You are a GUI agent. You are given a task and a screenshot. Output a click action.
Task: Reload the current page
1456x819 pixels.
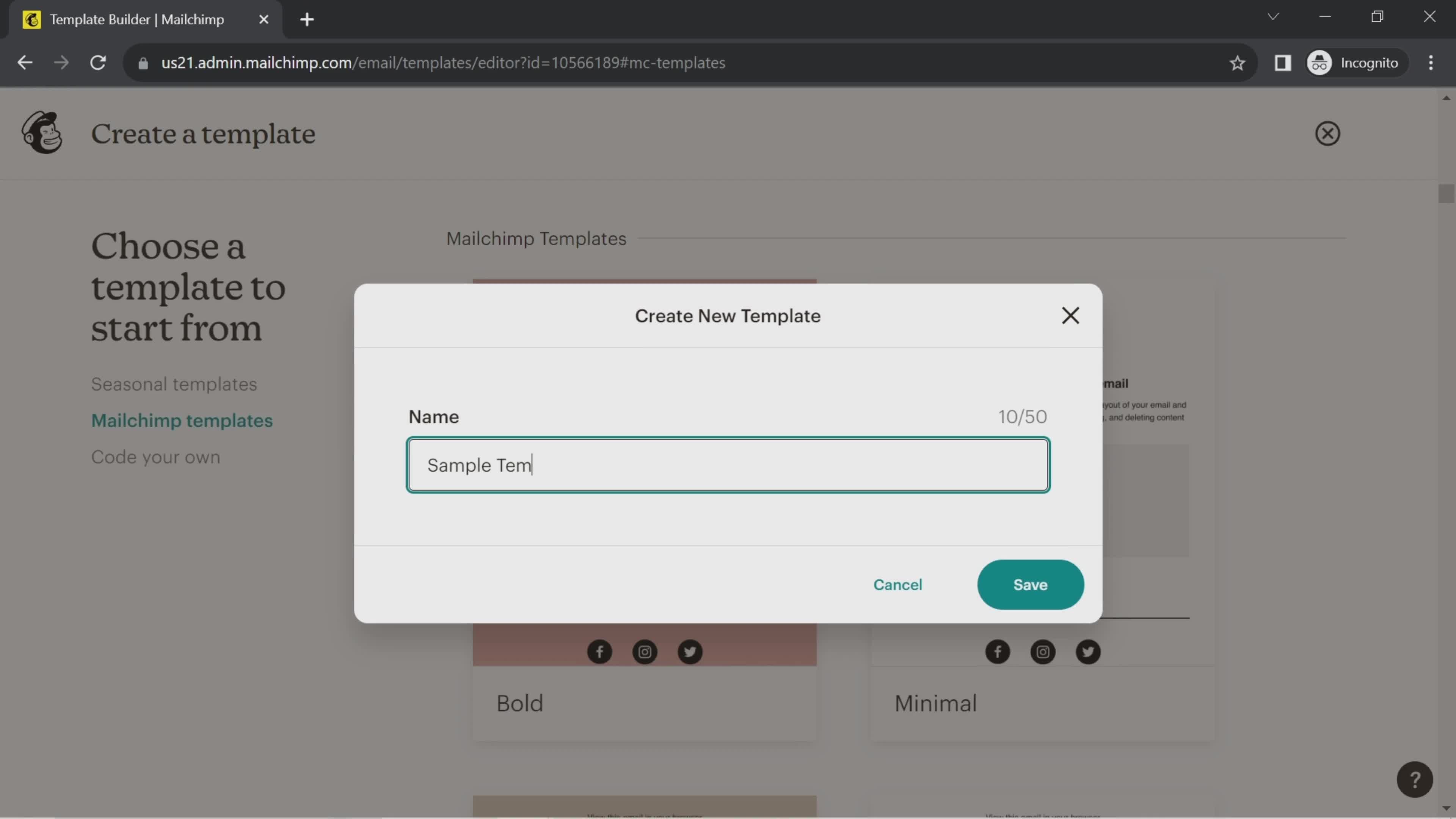click(x=98, y=63)
